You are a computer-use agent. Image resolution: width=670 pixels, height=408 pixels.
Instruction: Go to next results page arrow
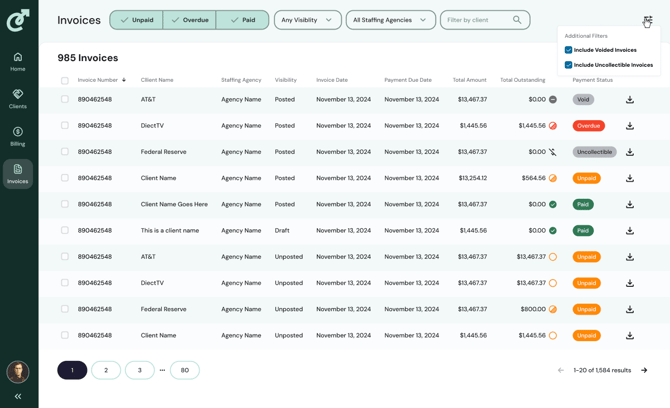[644, 370]
